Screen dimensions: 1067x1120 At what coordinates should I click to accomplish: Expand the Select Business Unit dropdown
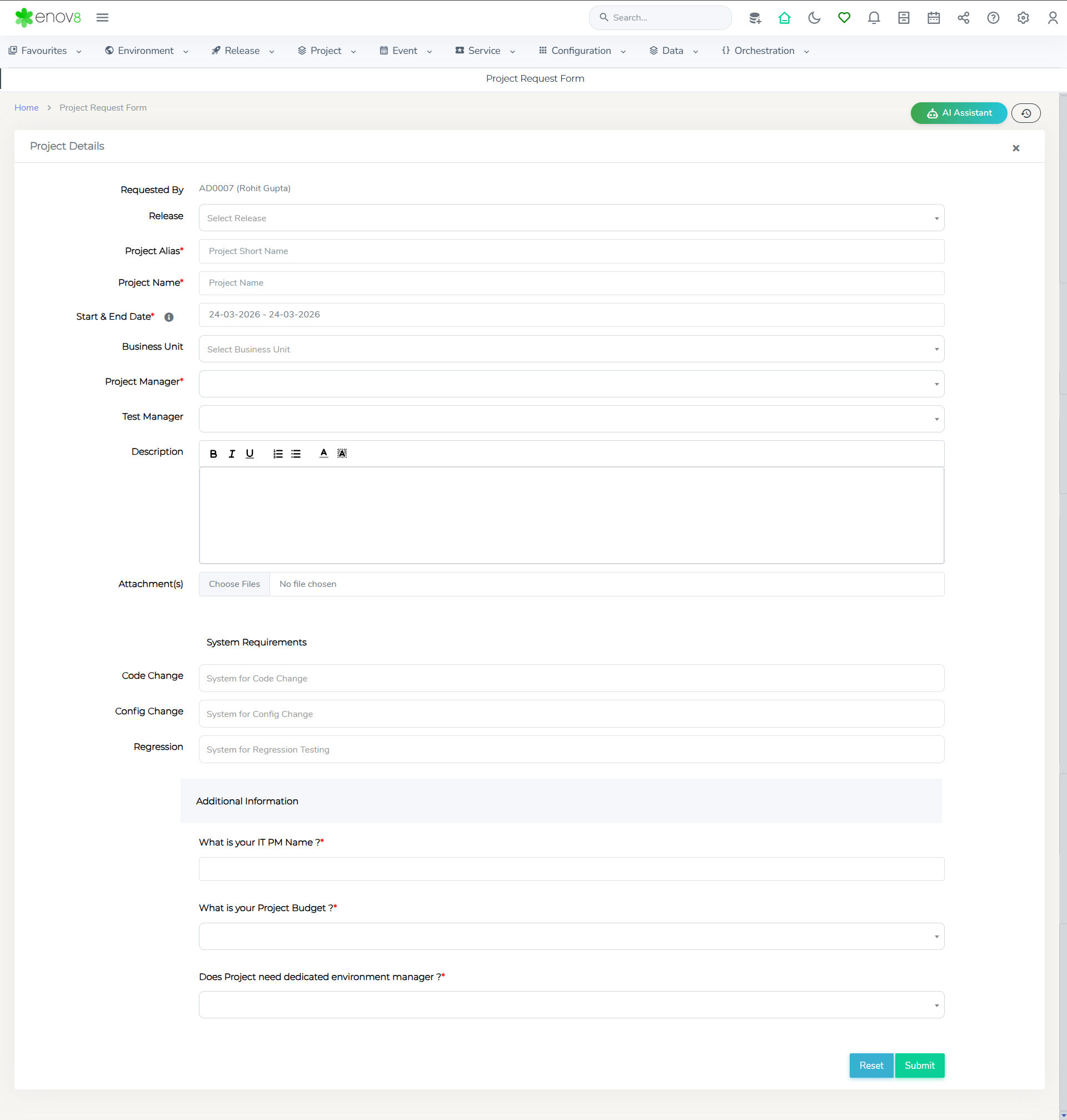[x=571, y=349]
